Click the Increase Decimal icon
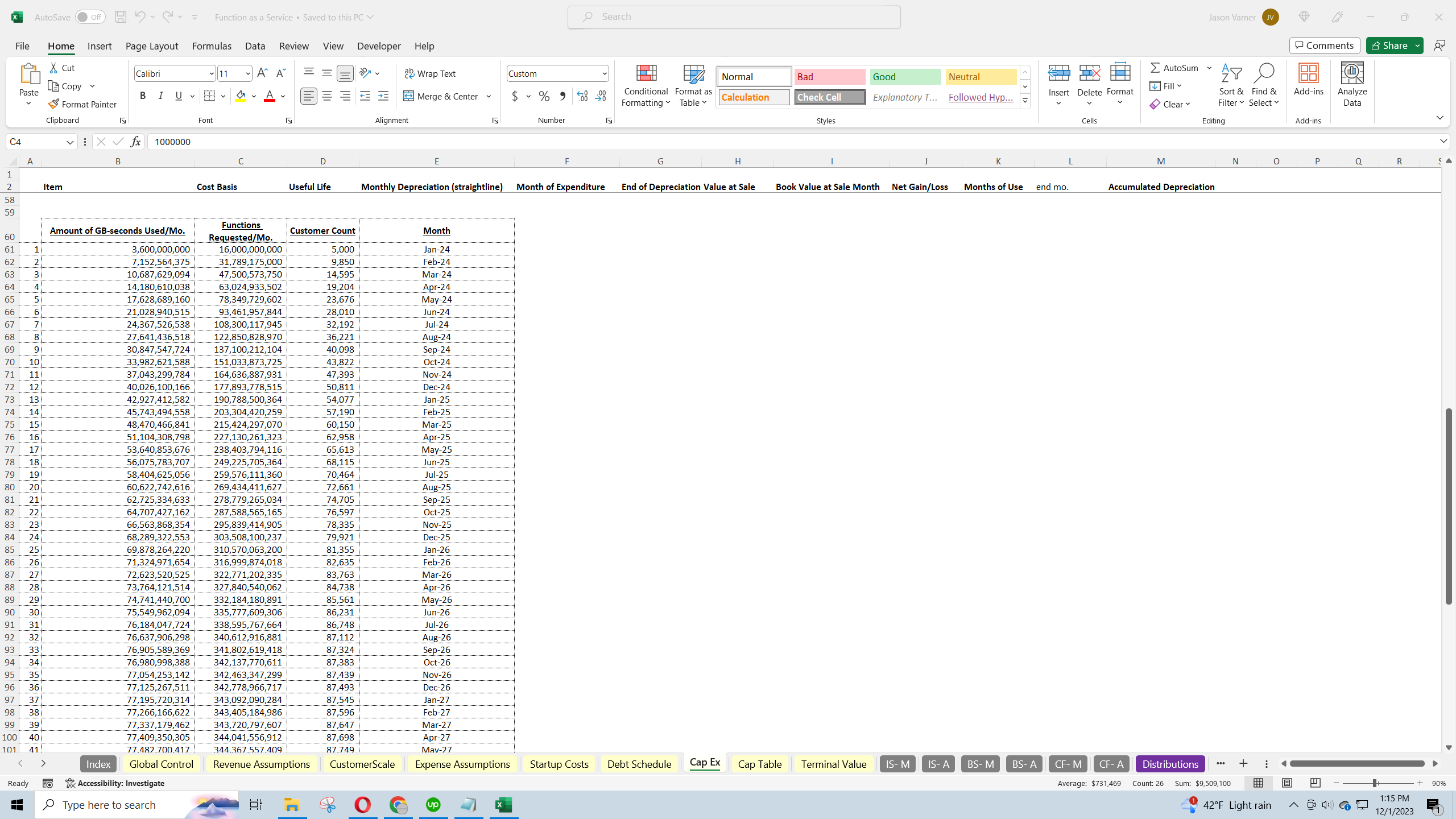 (582, 96)
